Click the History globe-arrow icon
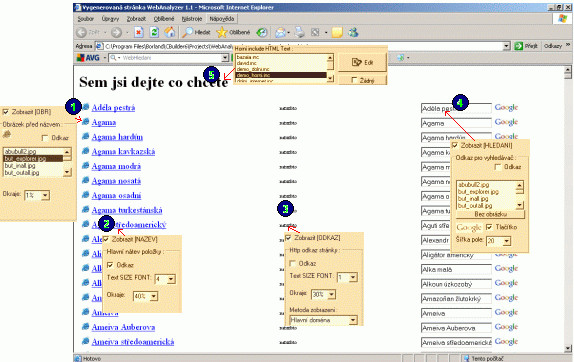 pos(261,32)
